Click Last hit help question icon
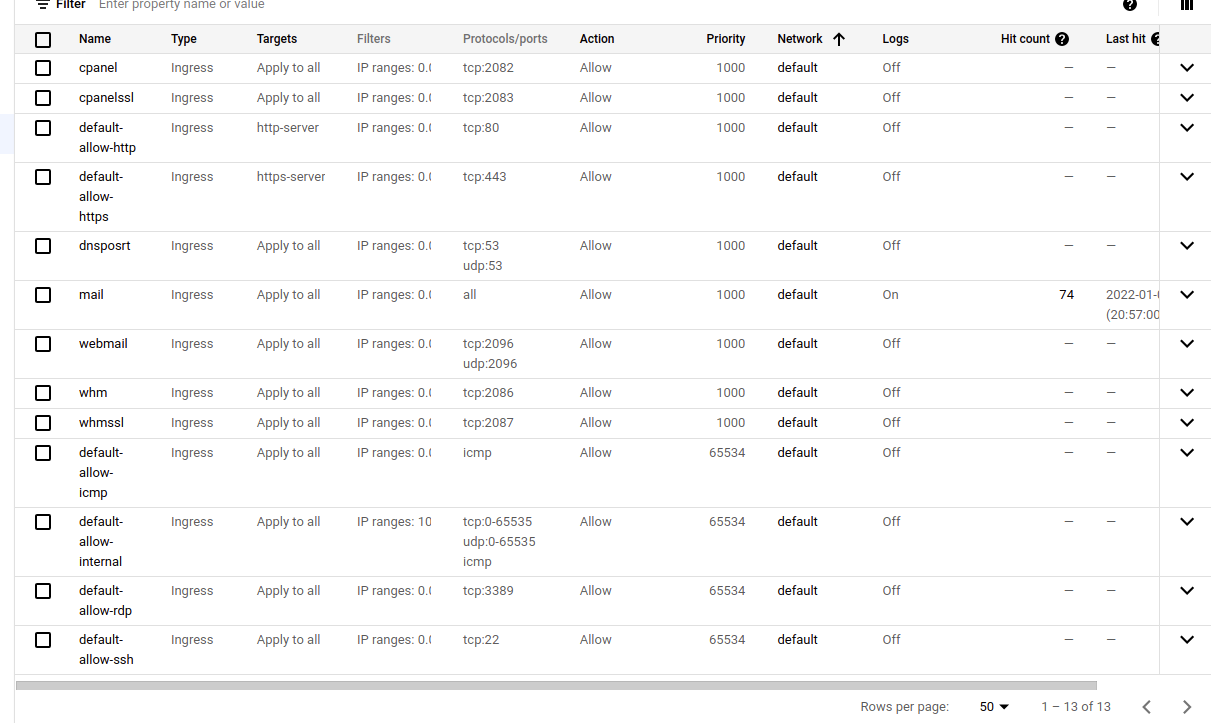The image size is (1211, 723). [1156, 39]
